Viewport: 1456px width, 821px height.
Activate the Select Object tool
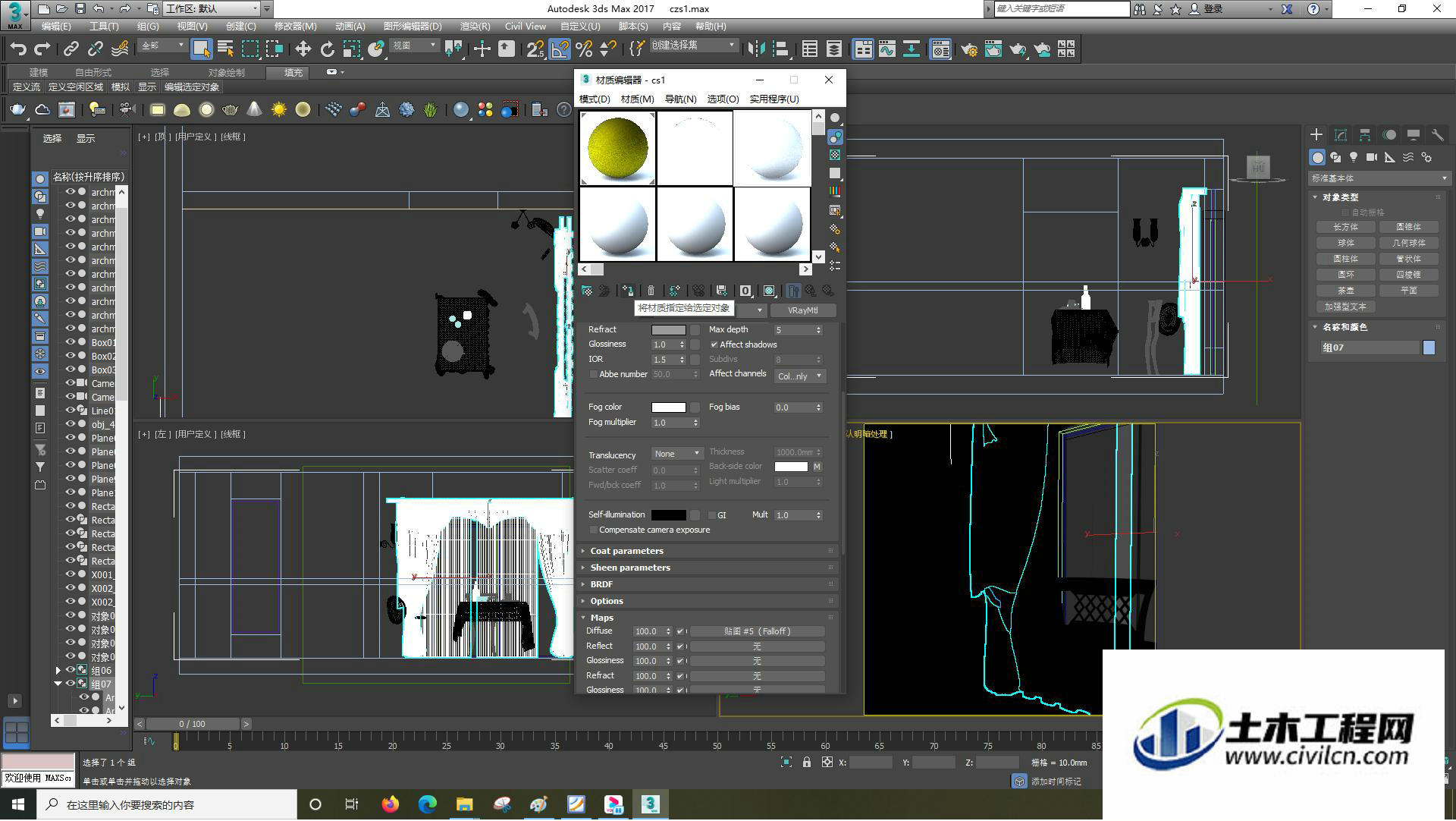pyautogui.click(x=201, y=49)
